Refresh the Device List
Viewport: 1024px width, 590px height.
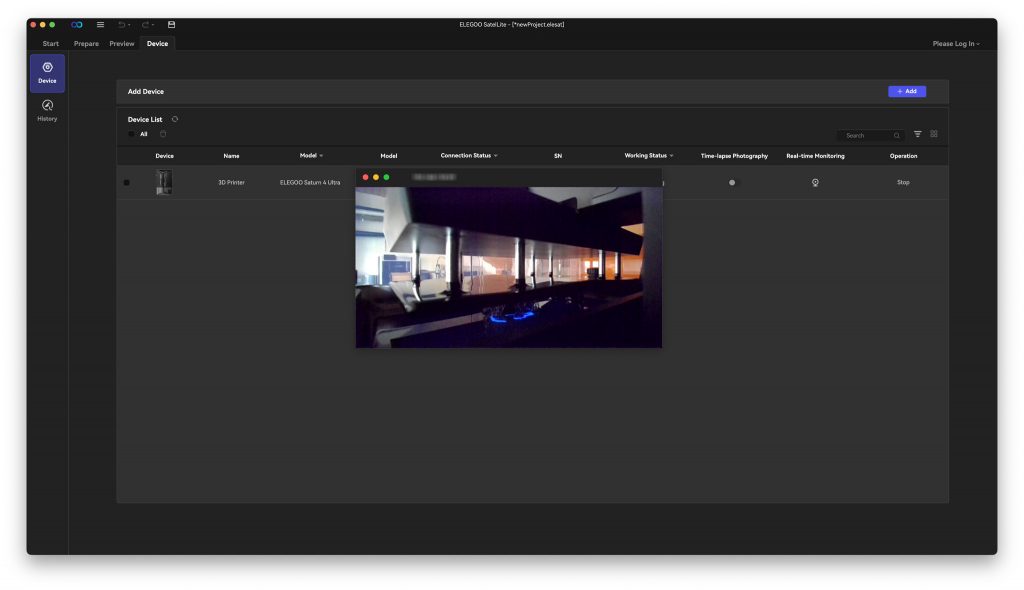pyautogui.click(x=175, y=119)
